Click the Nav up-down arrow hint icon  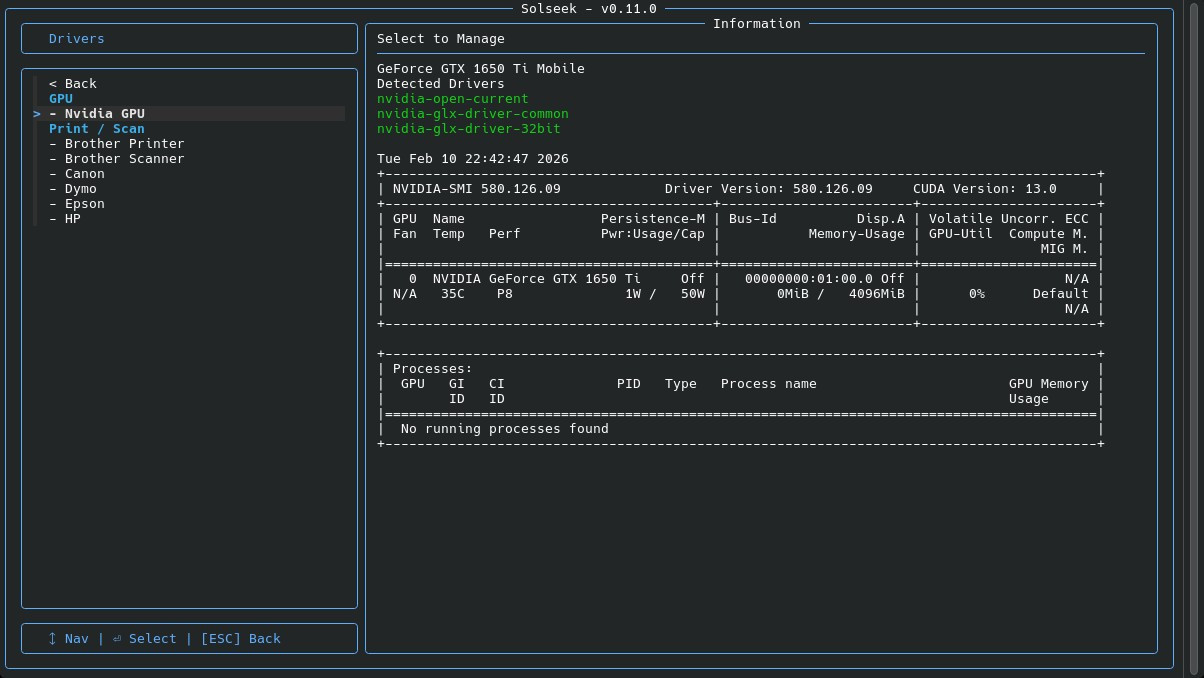52,639
